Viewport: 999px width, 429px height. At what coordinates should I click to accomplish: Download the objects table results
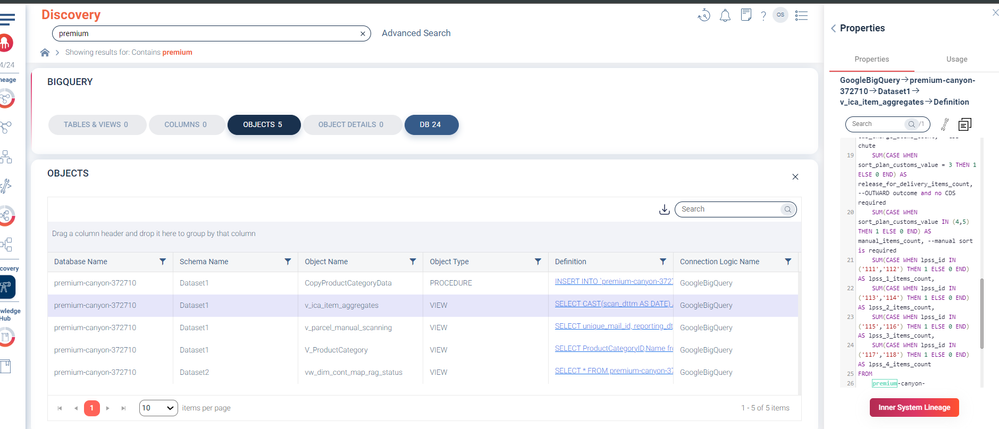664,210
